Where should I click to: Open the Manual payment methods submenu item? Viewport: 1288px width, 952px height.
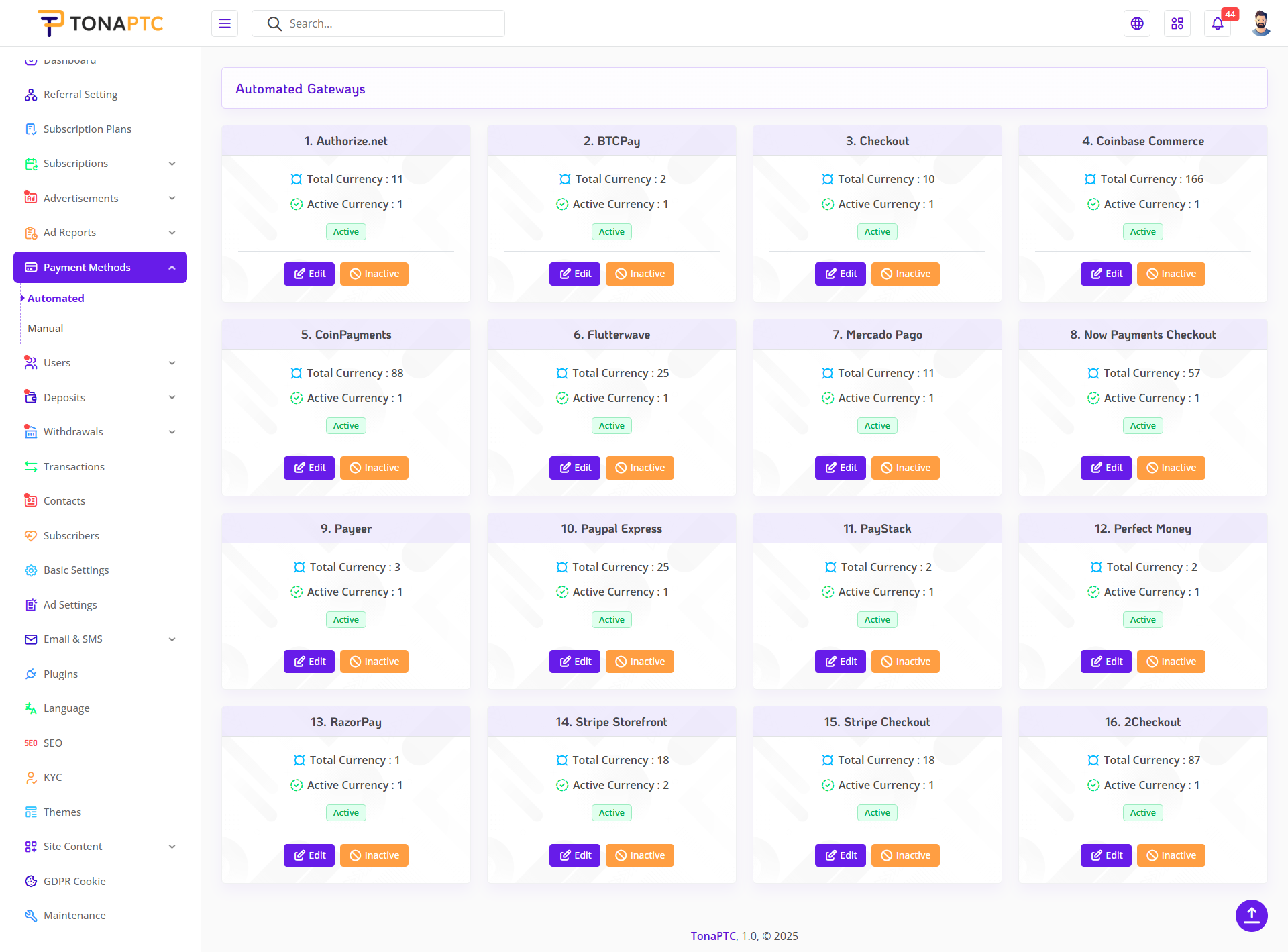click(x=46, y=329)
